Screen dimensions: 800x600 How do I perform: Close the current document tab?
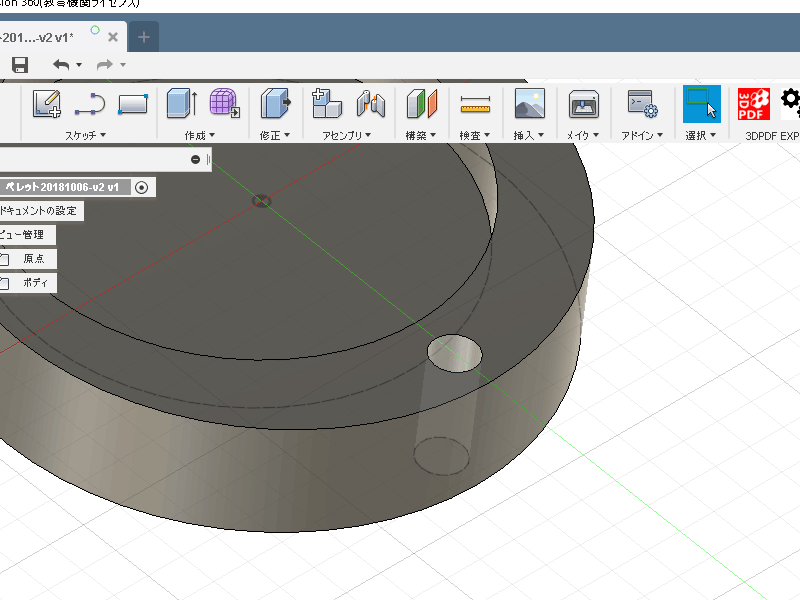[x=113, y=37]
